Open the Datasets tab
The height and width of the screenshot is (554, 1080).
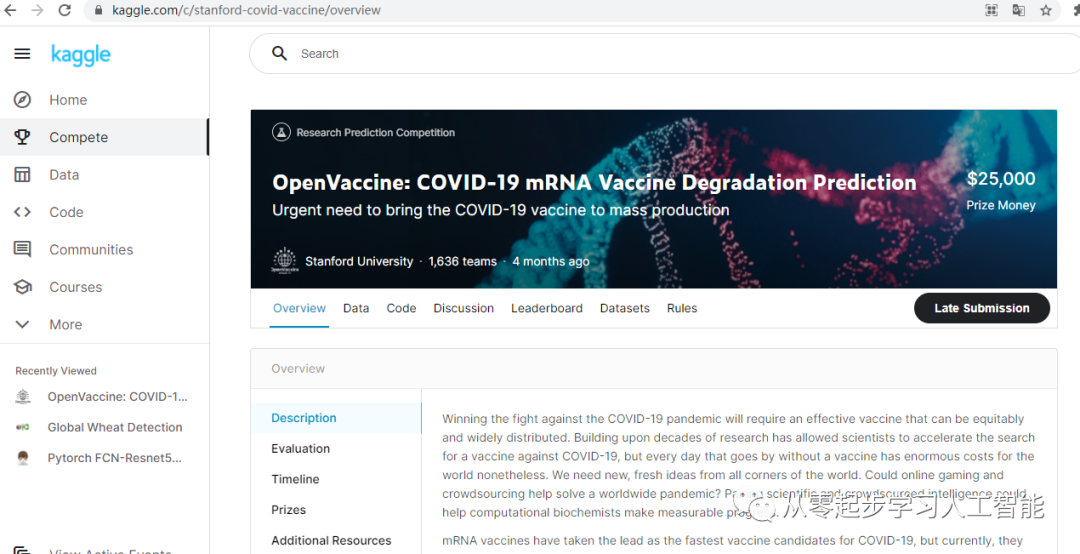click(x=625, y=309)
